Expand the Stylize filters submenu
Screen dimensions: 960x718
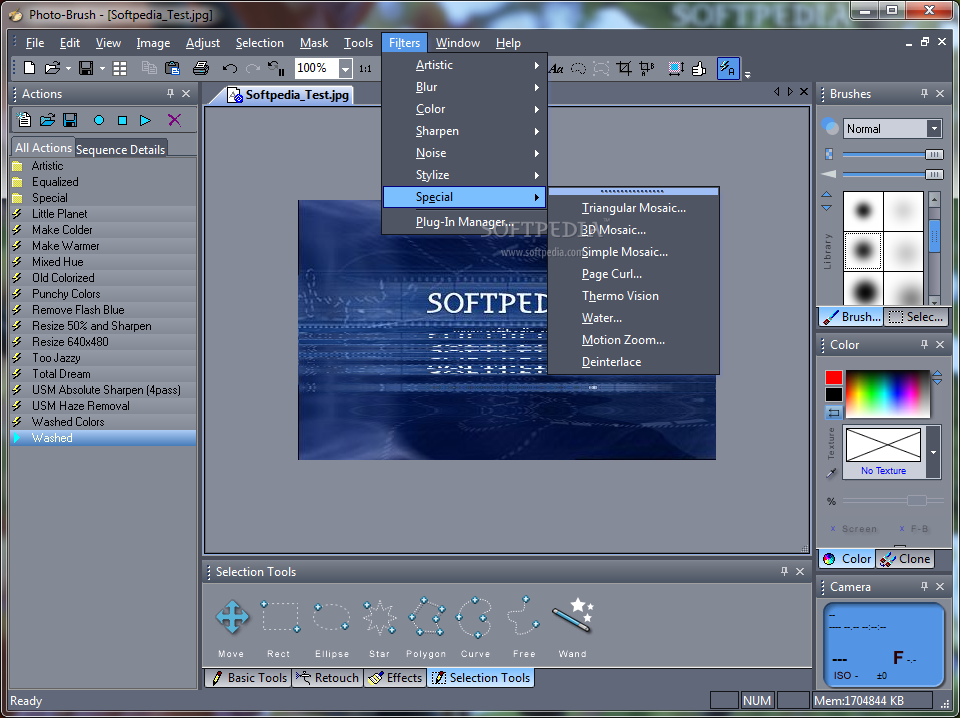point(465,175)
